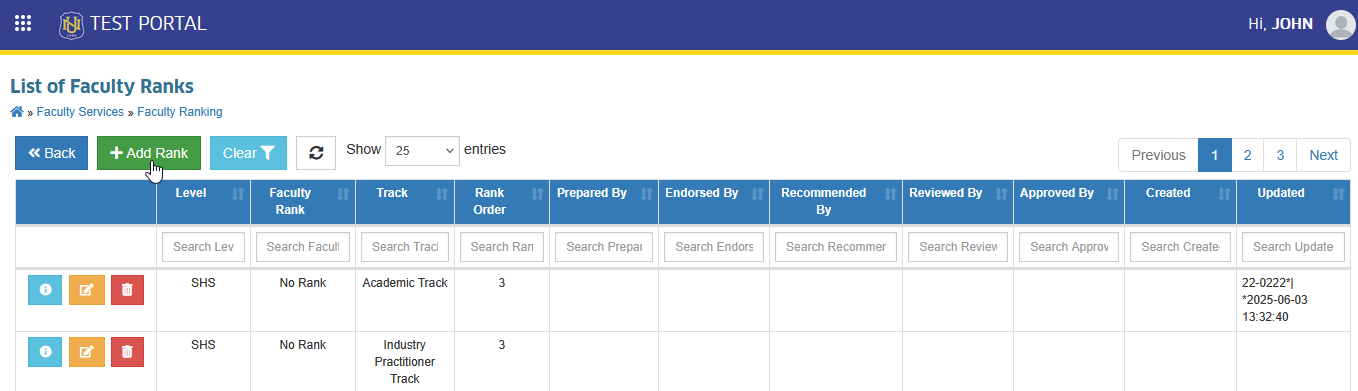Go to page 3 of results

tap(1280, 155)
